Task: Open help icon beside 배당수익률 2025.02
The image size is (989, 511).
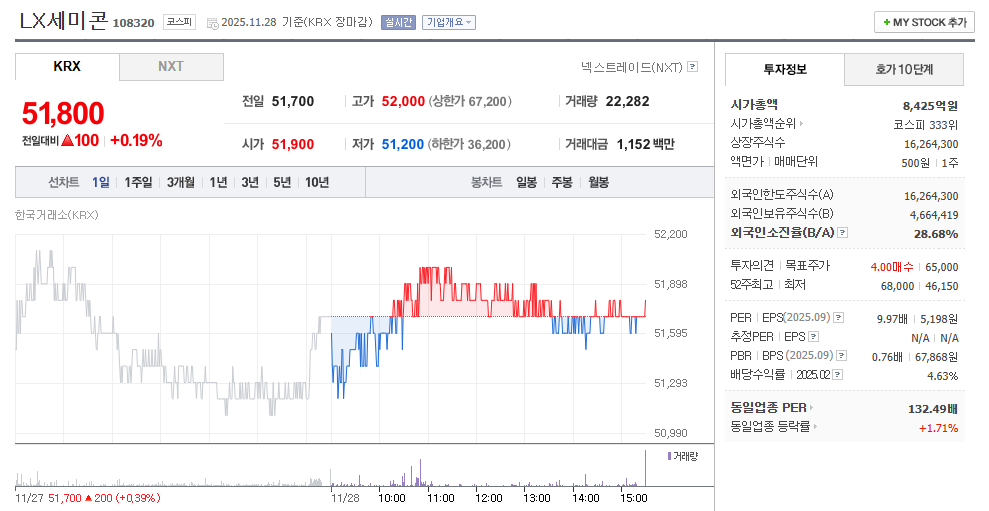Action: click(838, 375)
